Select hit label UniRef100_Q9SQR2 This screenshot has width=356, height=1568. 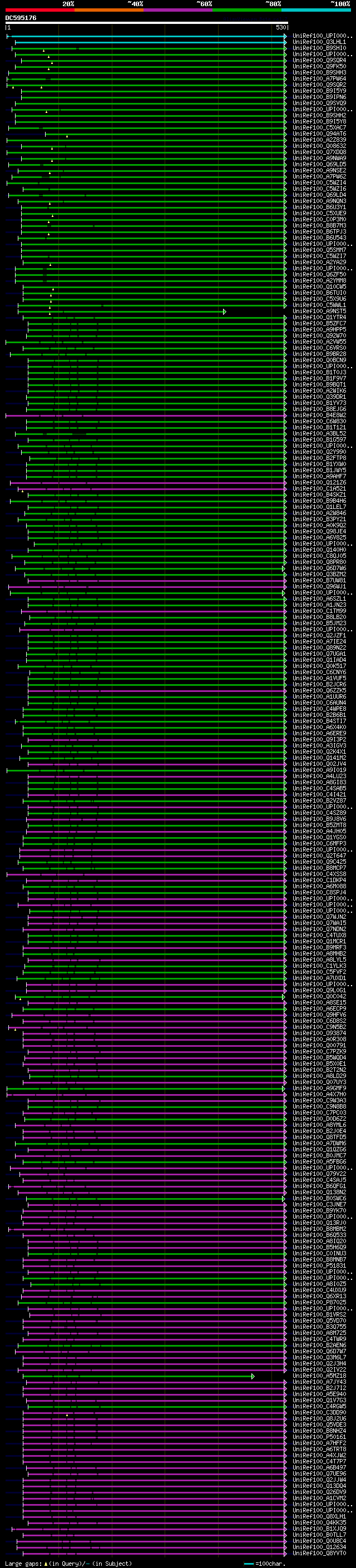click(319, 85)
